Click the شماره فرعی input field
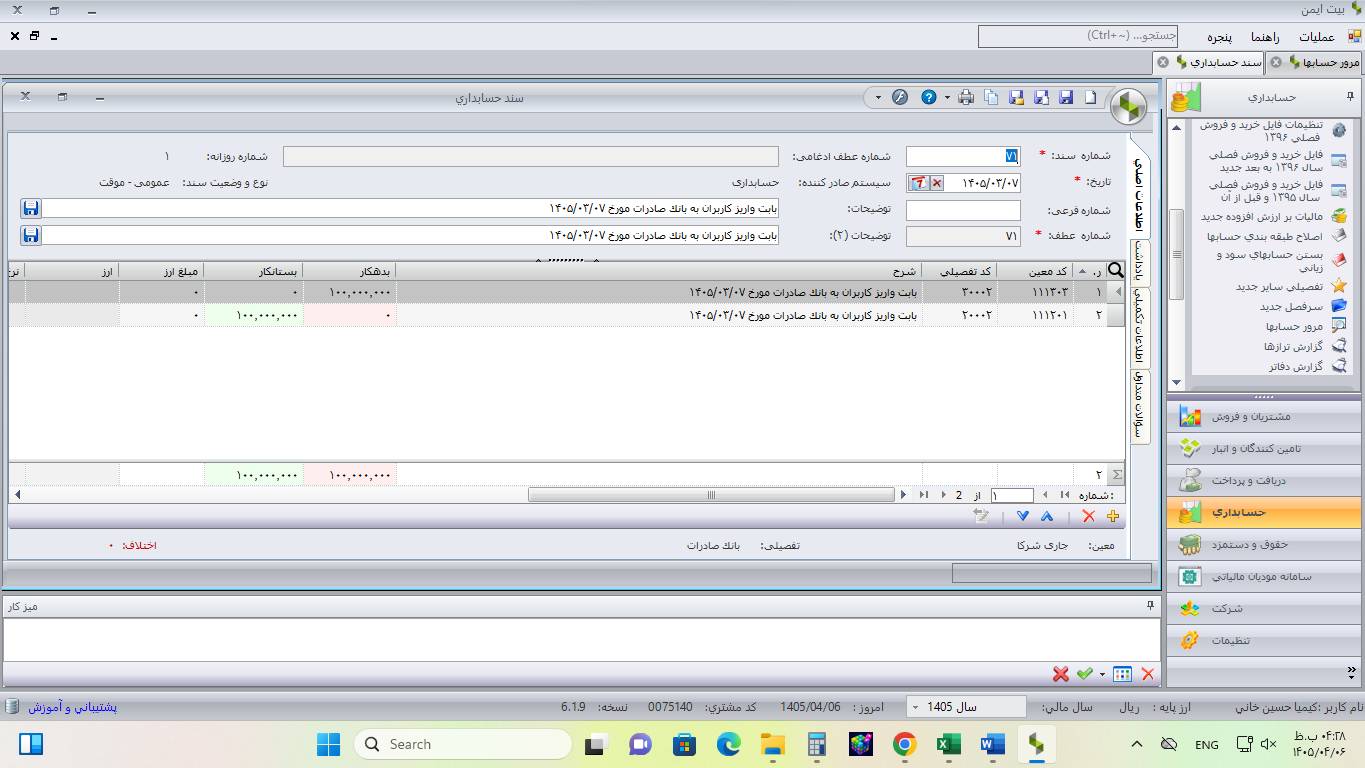The height and width of the screenshot is (768, 1365). (963, 210)
